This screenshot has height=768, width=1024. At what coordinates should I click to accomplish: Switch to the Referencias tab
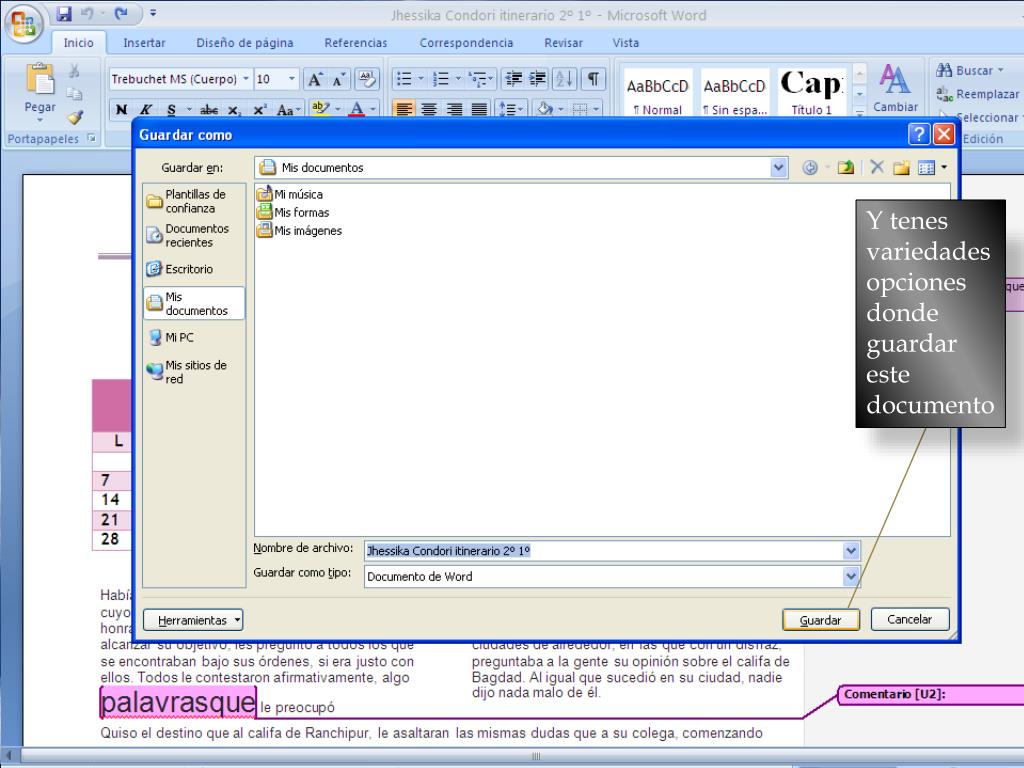(x=356, y=43)
